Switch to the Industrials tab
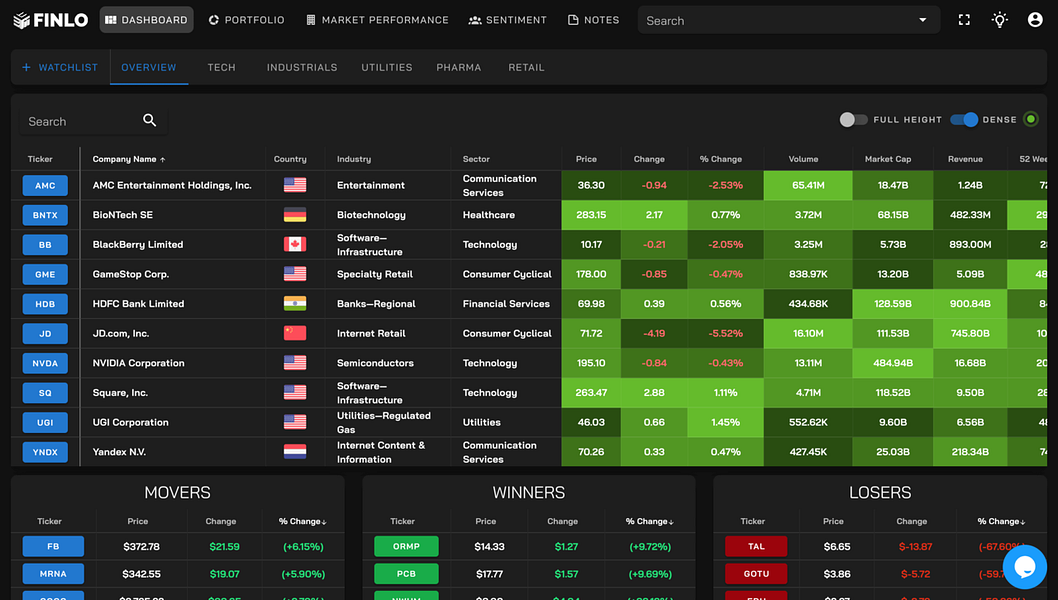Viewport: 1058px width, 600px height. [x=302, y=67]
